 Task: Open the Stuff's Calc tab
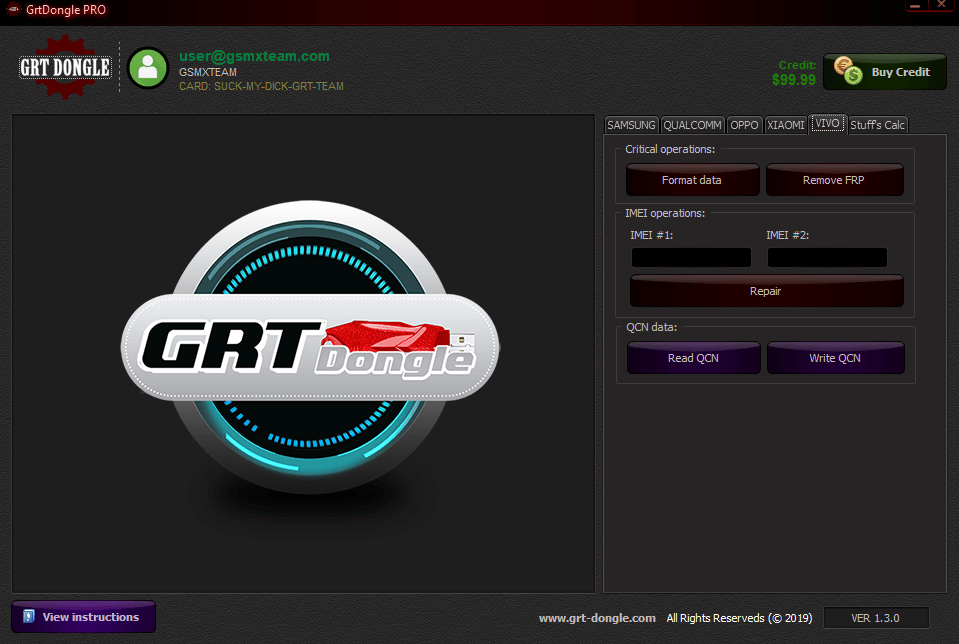[877, 125]
